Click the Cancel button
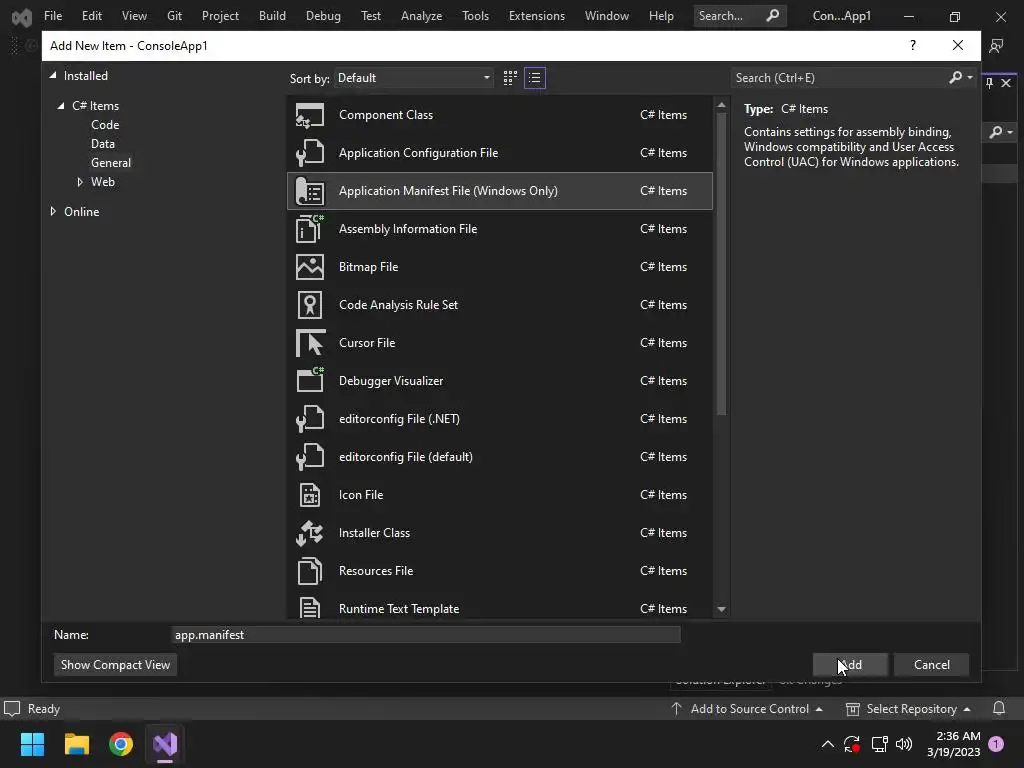The height and width of the screenshot is (768, 1024). [x=932, y=665]
